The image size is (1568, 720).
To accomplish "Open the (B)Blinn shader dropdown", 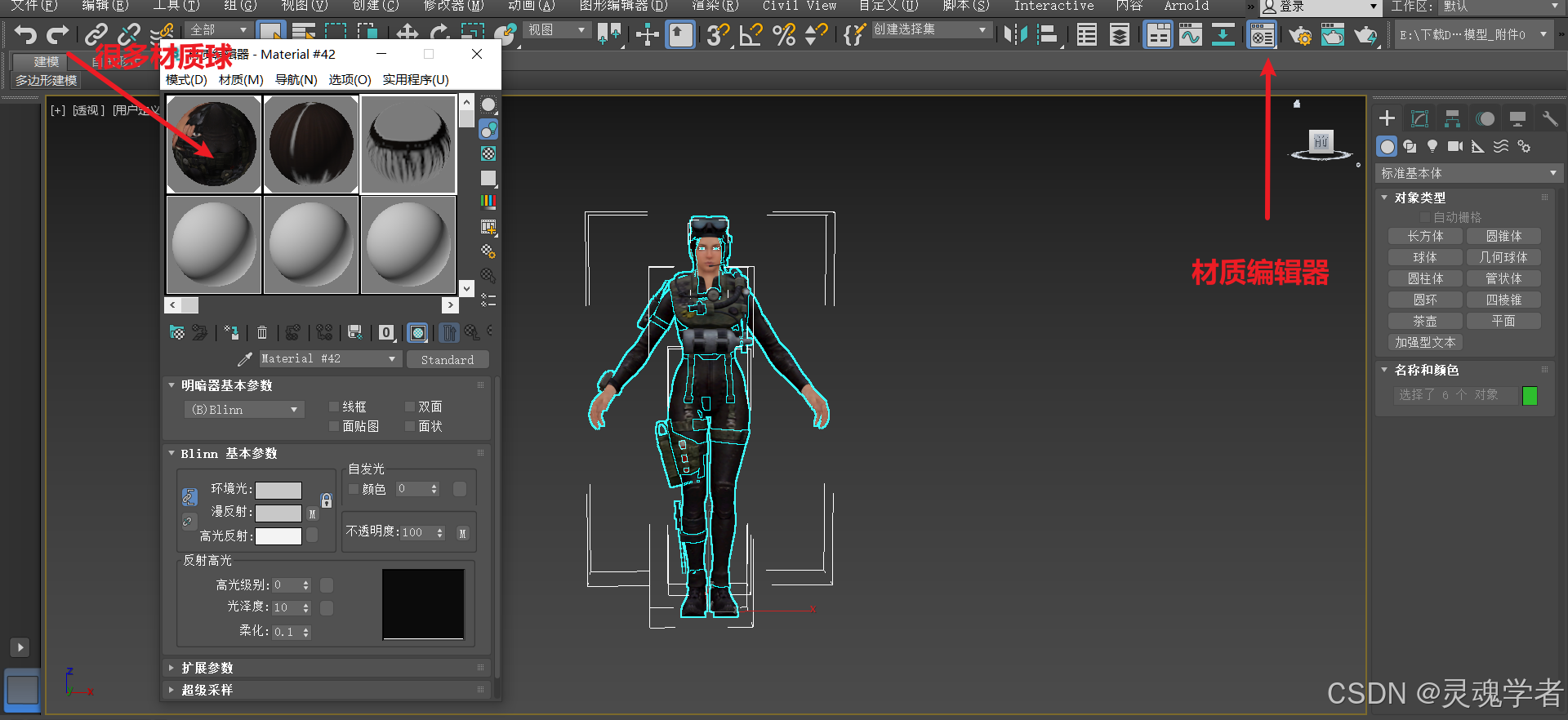I will 244,410.
